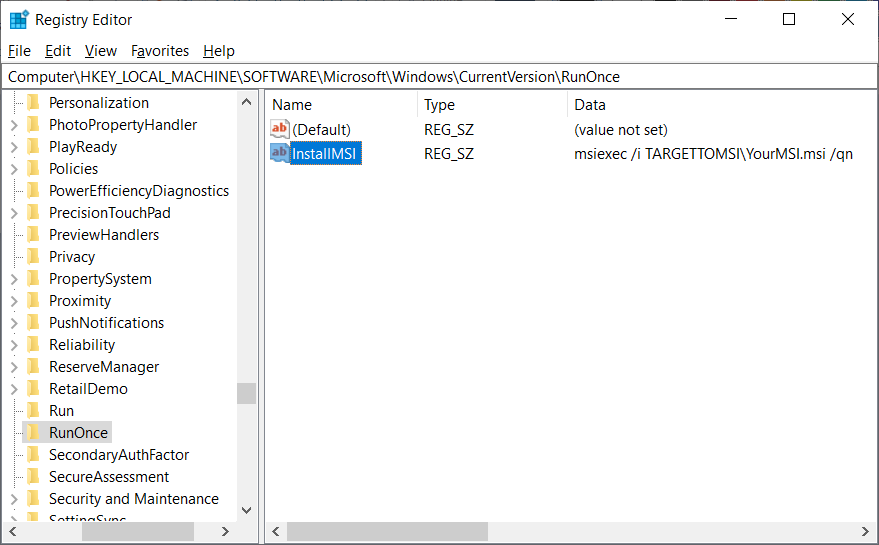Expand the Security and Maintenance key

[15, 499]
